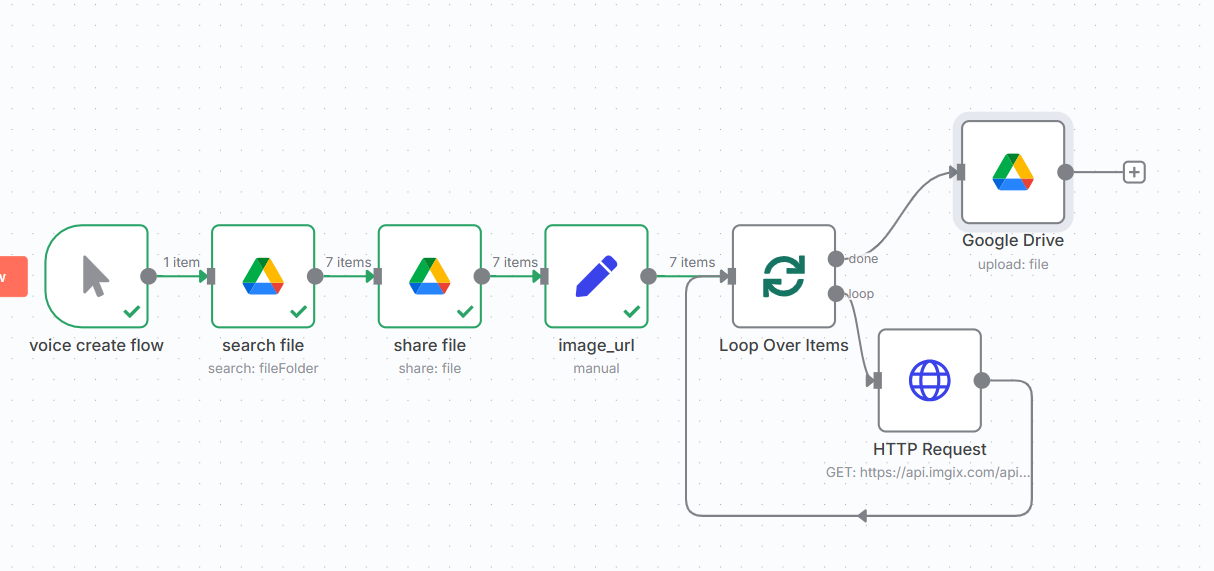The height and width of the screenshot is (571, 1214).
Task: Click output connector of share file node
Action: 482,276
